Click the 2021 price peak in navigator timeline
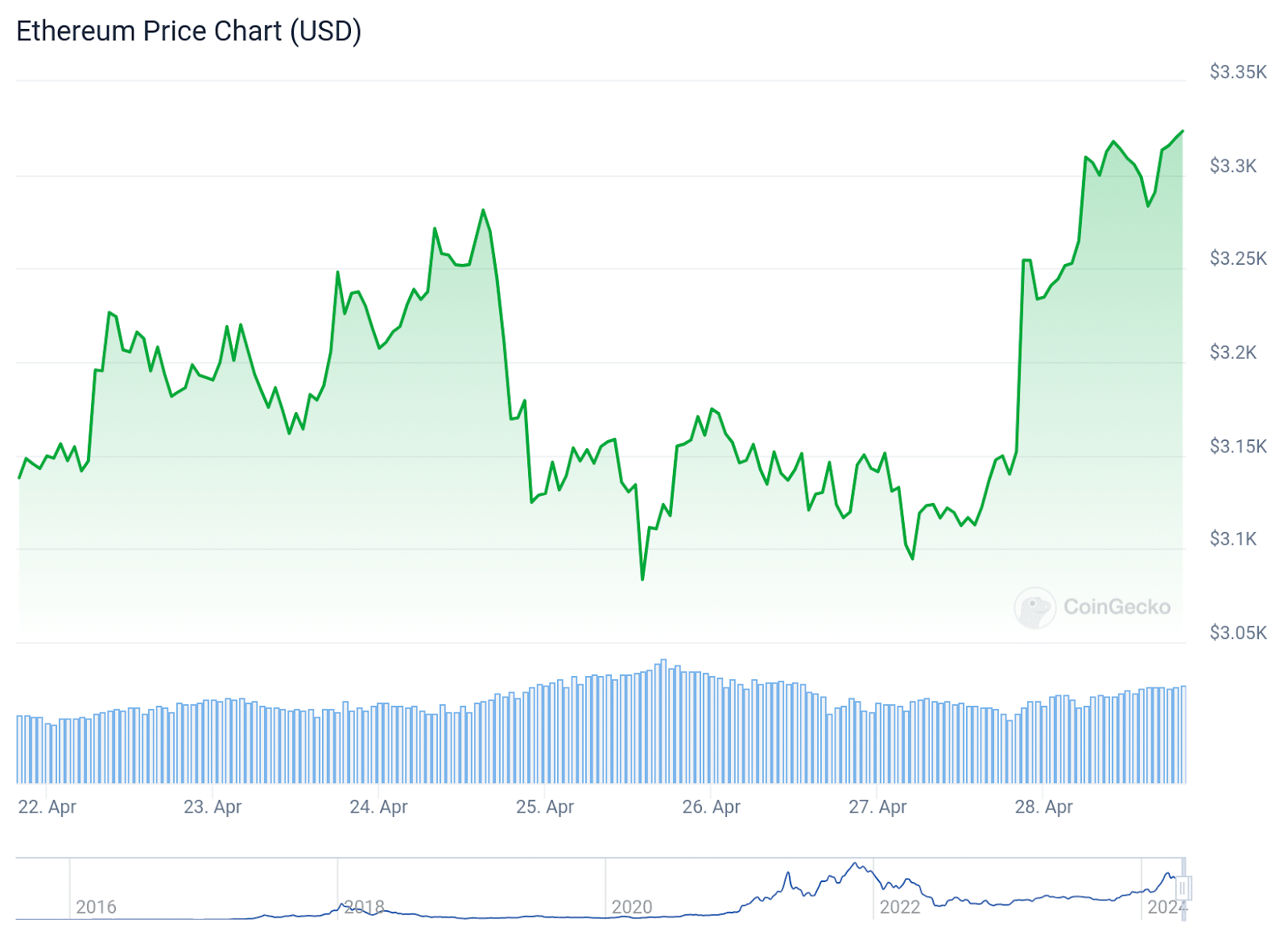The image size is (1288, 940). point(856,864)
